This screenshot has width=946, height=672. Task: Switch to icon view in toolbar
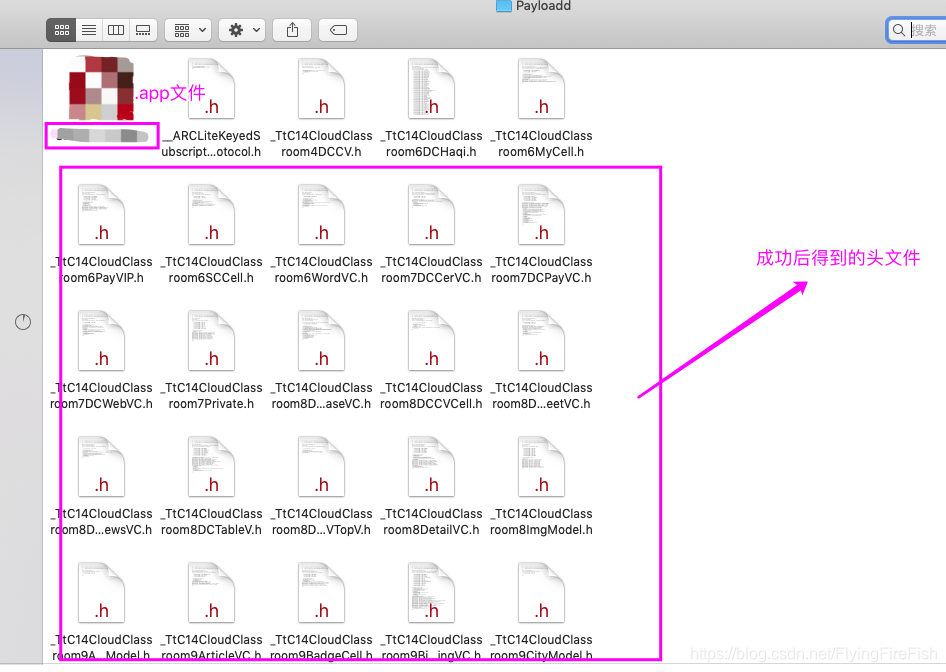62,30
